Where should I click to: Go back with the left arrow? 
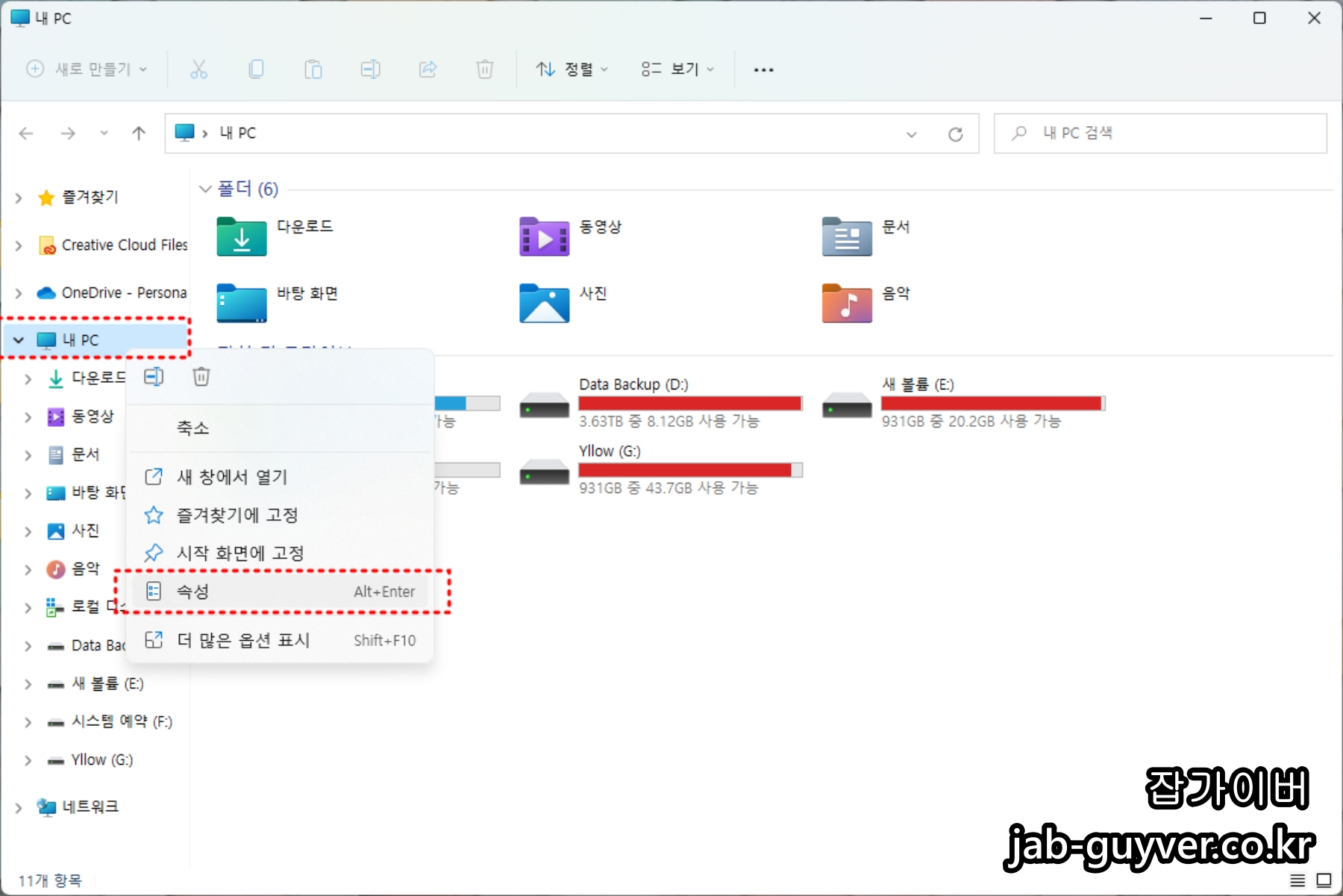point(26,134)
